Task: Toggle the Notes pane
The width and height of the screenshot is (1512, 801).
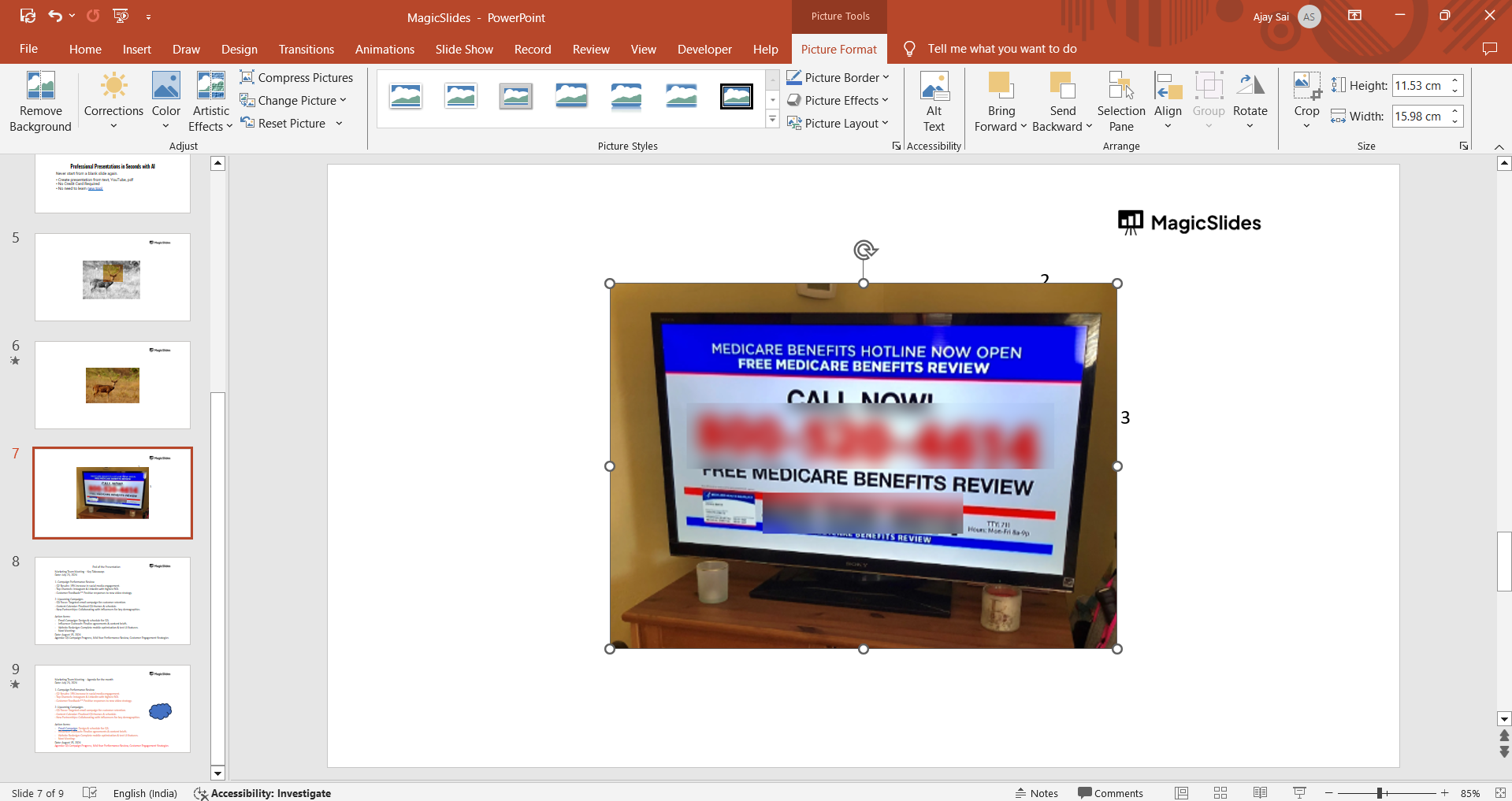Action: tap(1037, 793)
